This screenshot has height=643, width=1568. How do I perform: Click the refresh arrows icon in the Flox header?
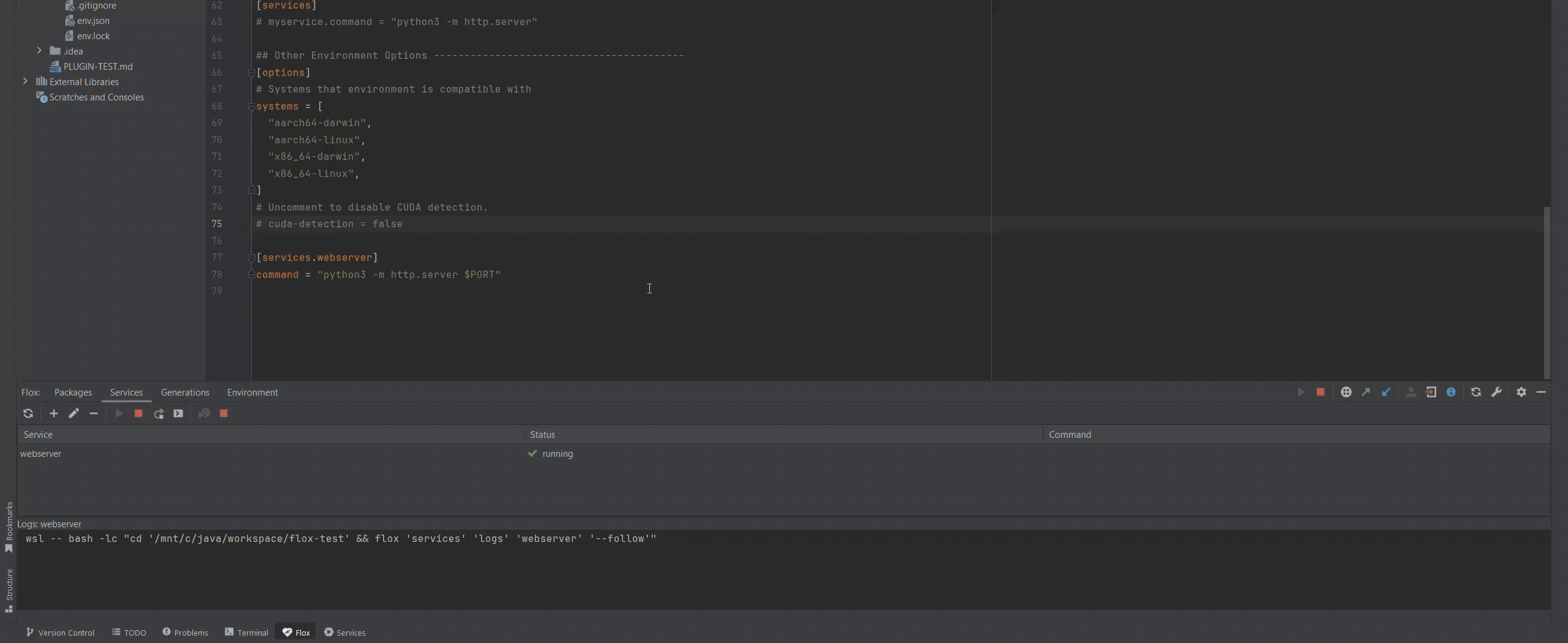[1476, 392]
